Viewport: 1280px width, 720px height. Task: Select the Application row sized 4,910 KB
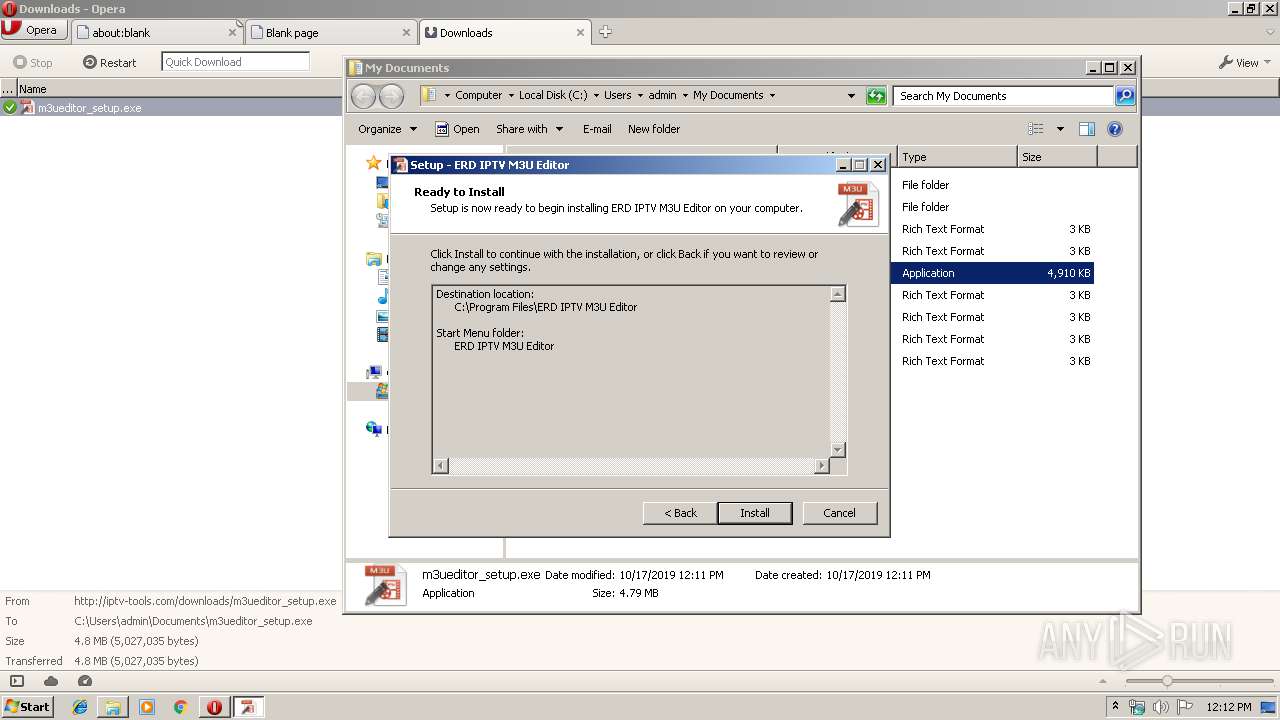pos(992,273)
